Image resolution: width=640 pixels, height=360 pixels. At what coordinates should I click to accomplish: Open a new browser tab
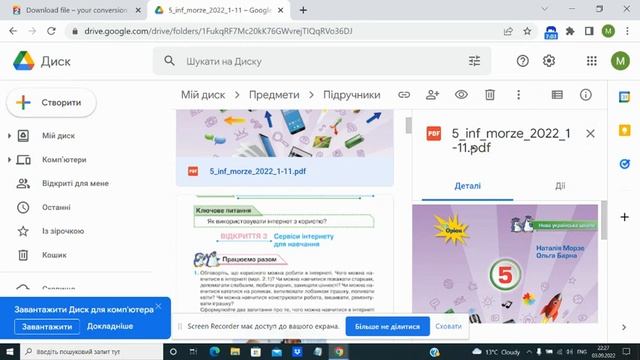(303, 10)
